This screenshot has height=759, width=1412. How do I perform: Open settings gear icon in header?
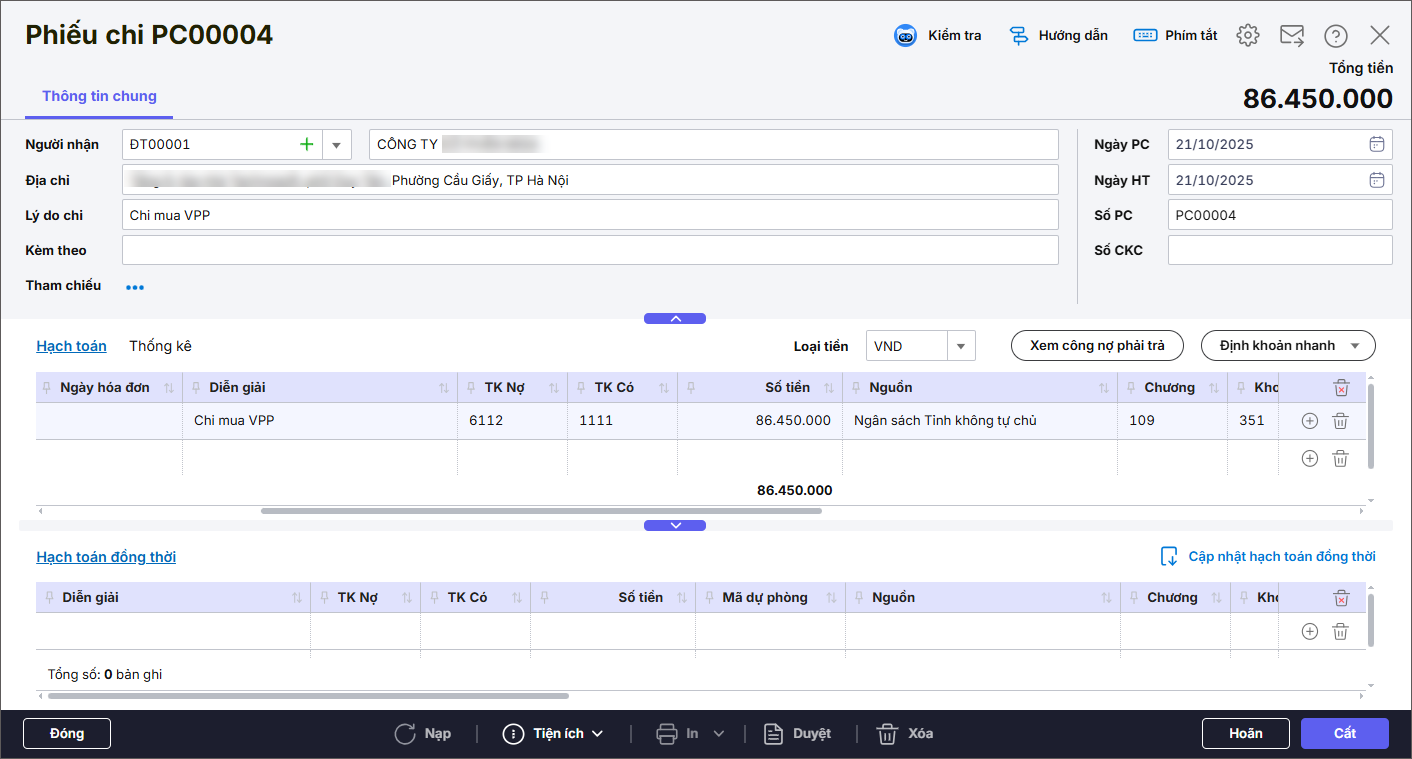click(1247, 36)
